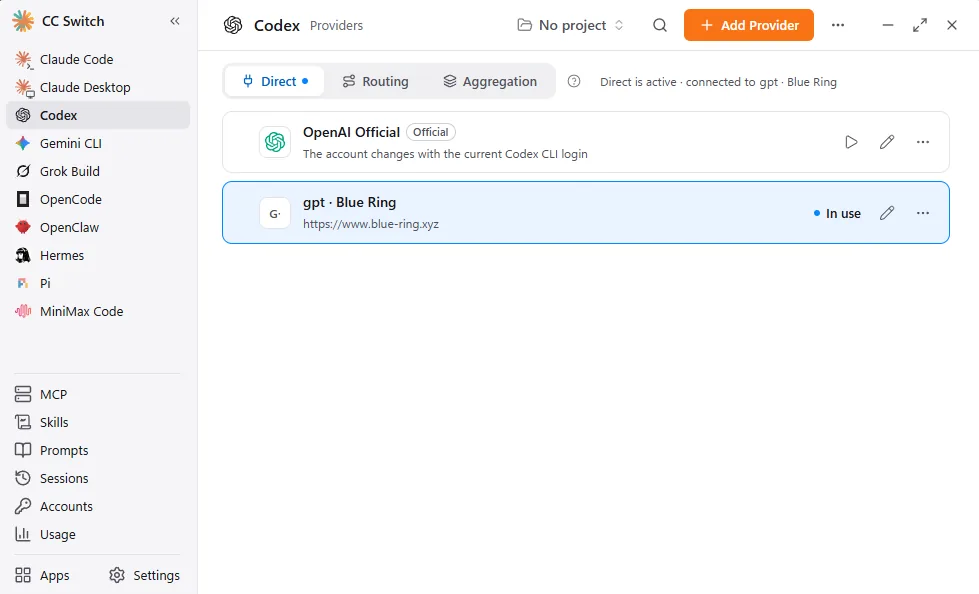Open MiniMax Code via its waveform icon
979x594 pixels.
tap(23, 311)
